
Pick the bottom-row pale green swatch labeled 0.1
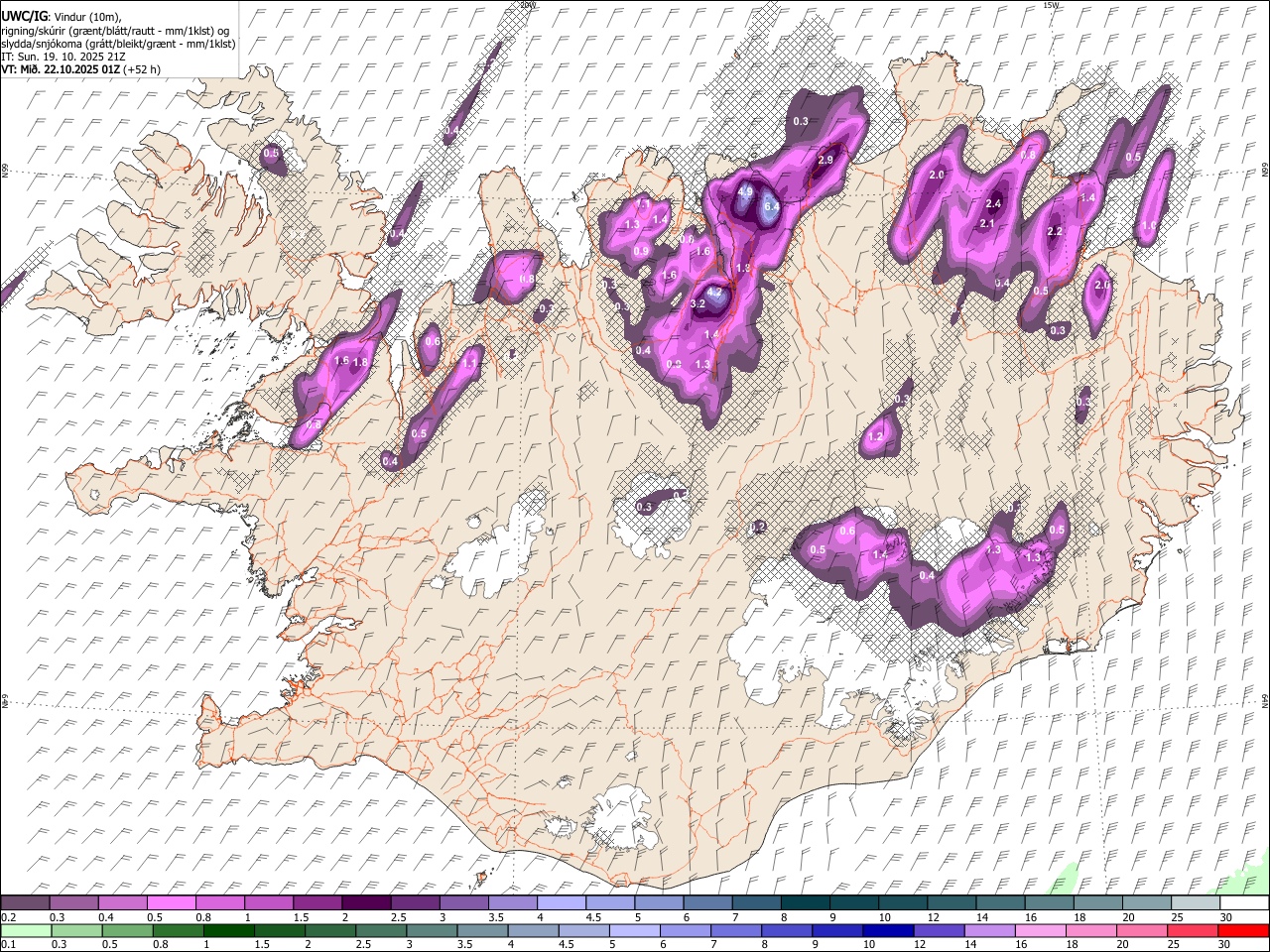point(25,930)
